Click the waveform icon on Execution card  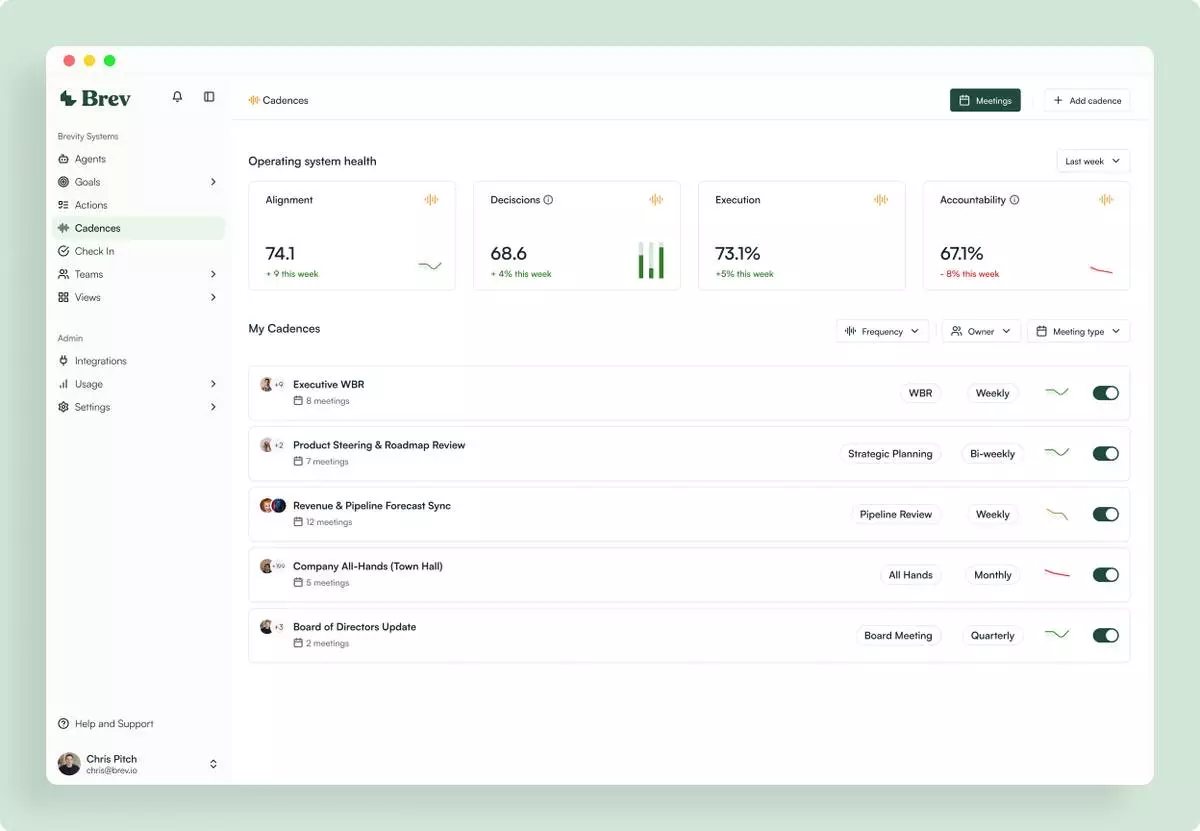(x=880, y=200)
